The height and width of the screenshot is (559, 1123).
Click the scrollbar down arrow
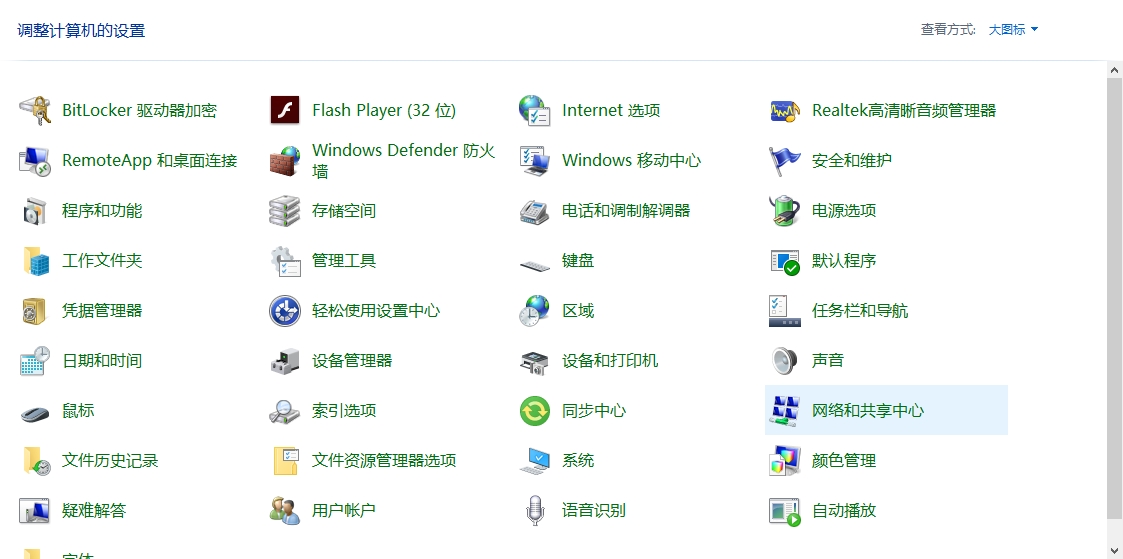coord(1115,550)
